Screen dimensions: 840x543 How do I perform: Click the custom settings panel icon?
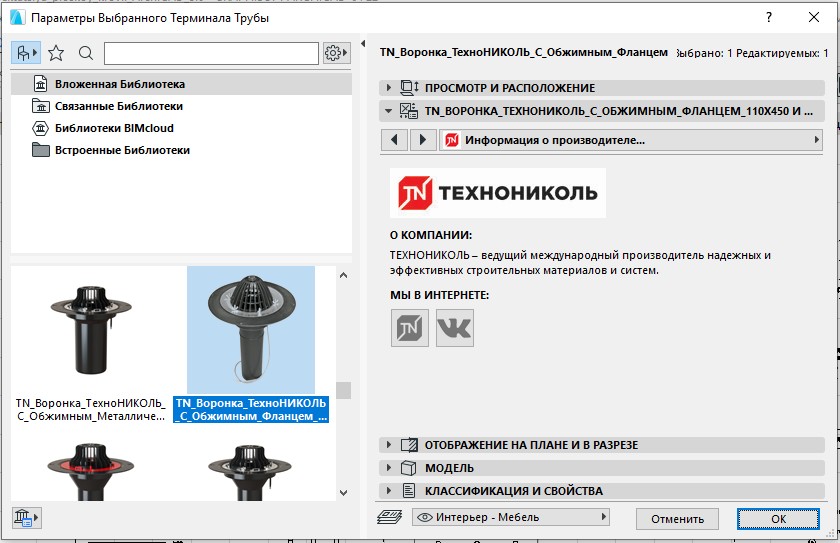coord(409,111)
